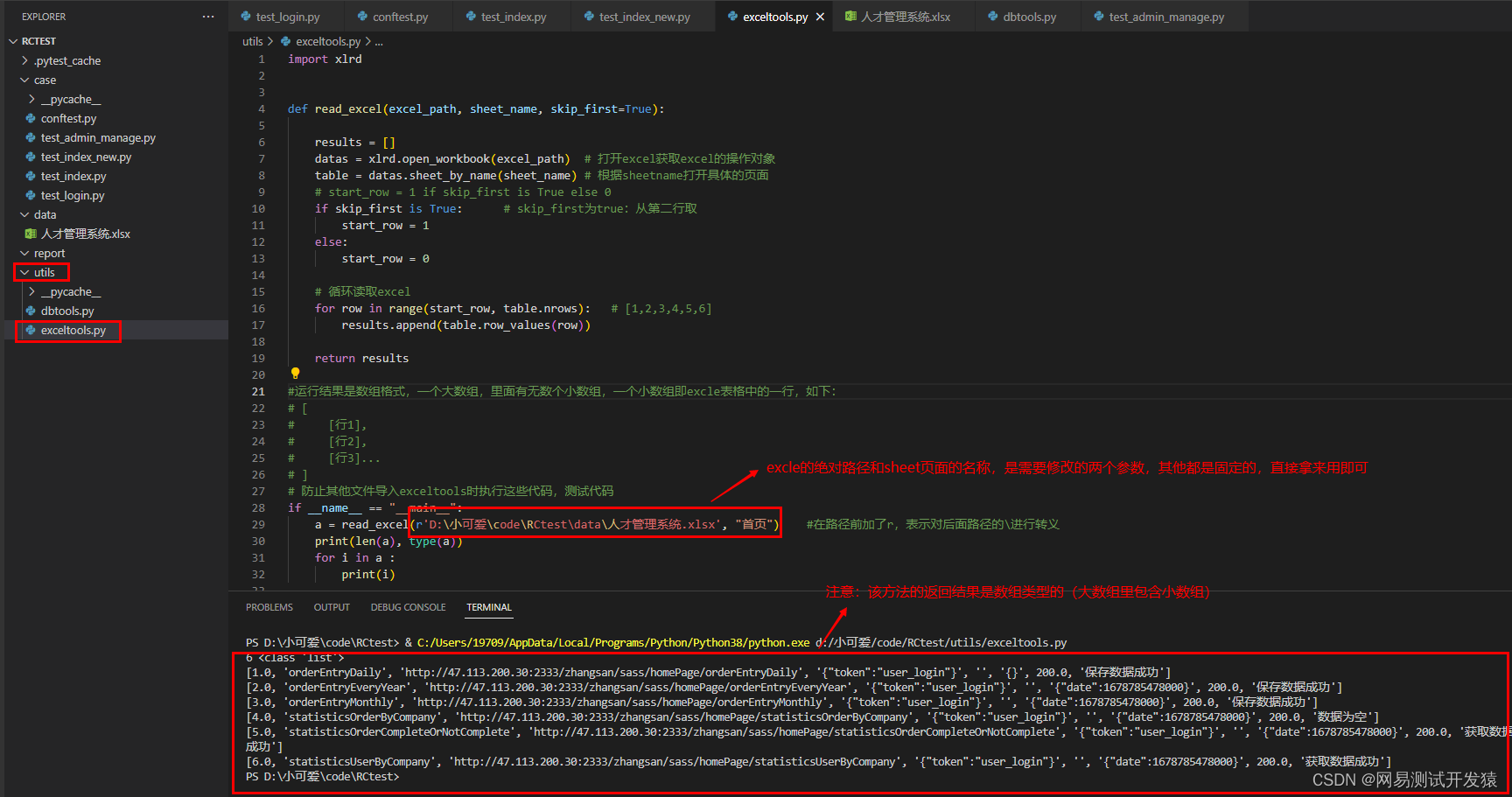Click utils breadcrumb segment
The width and height of the screenshot is (1512, 797).
[252, 41]
